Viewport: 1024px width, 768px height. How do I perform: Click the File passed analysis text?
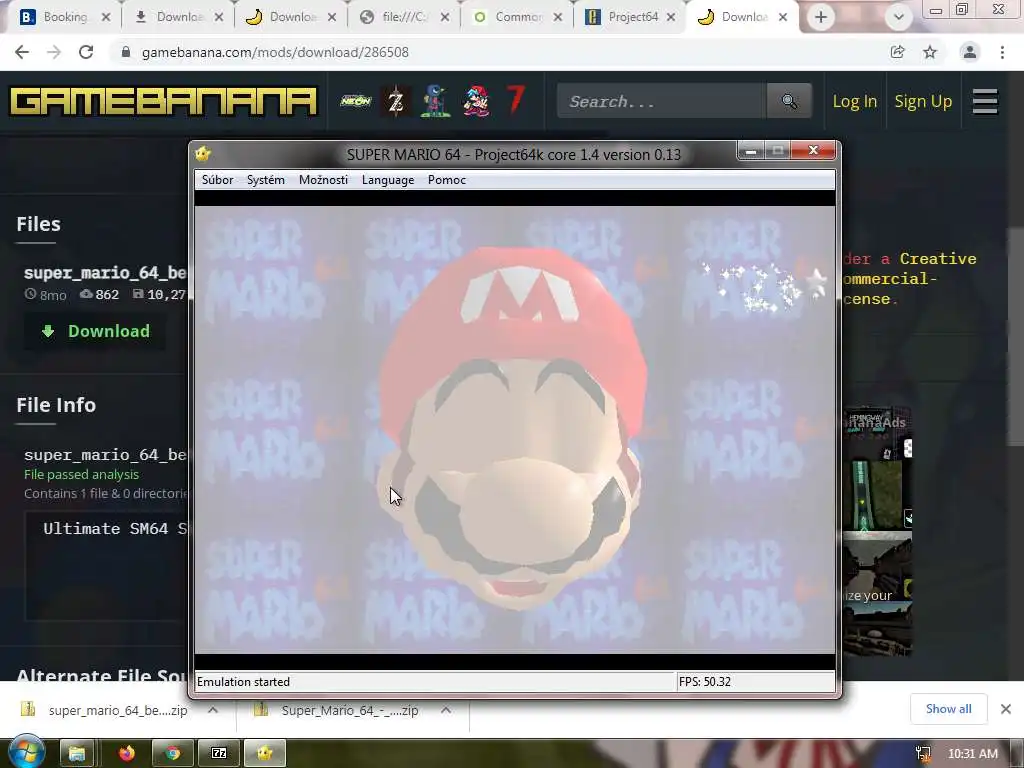[x=82, y=475]
